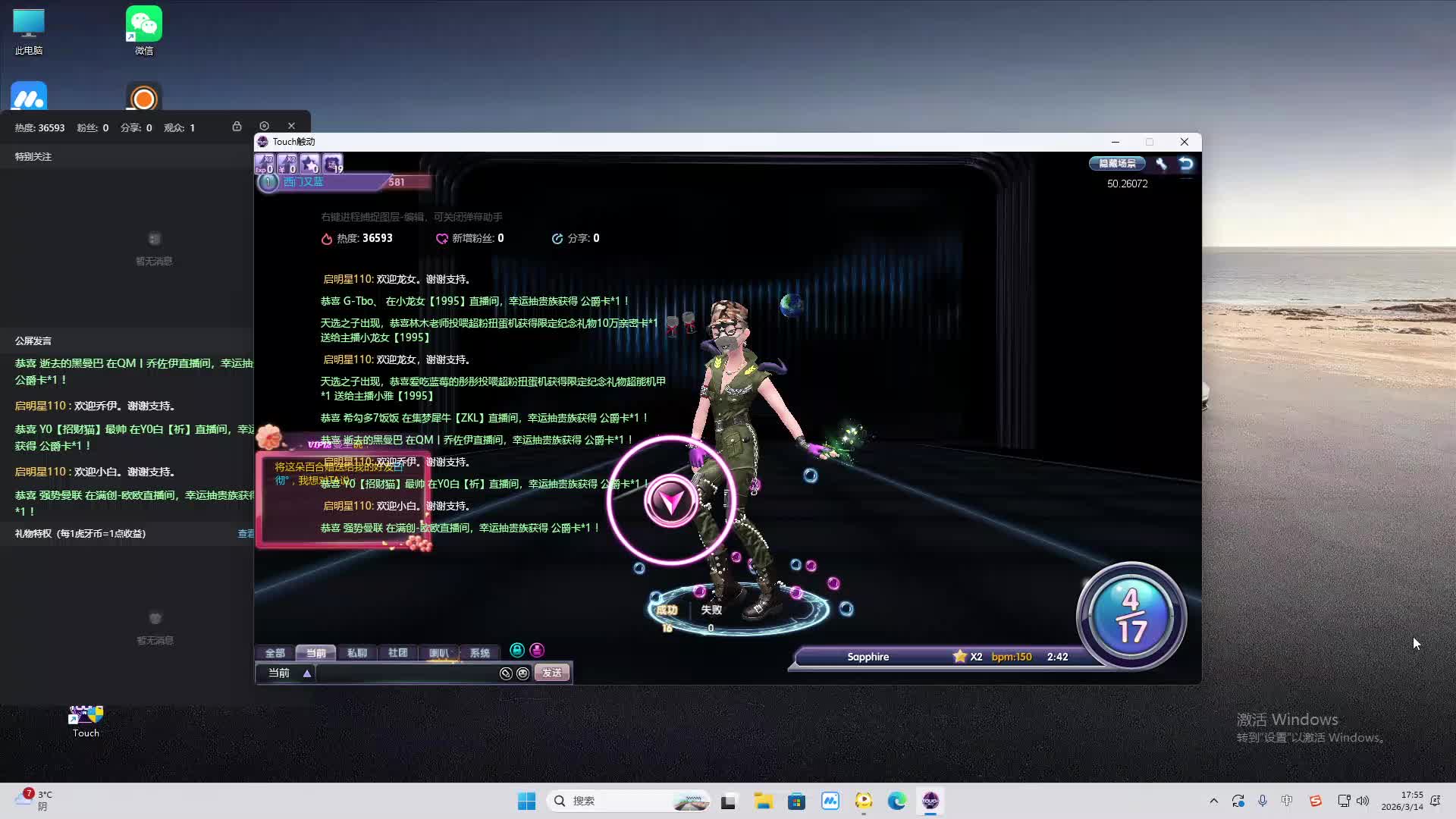Click into the chat message input field
Image resolution: width=1456 pixels, height=819 pixels.
tap(406, 673)
